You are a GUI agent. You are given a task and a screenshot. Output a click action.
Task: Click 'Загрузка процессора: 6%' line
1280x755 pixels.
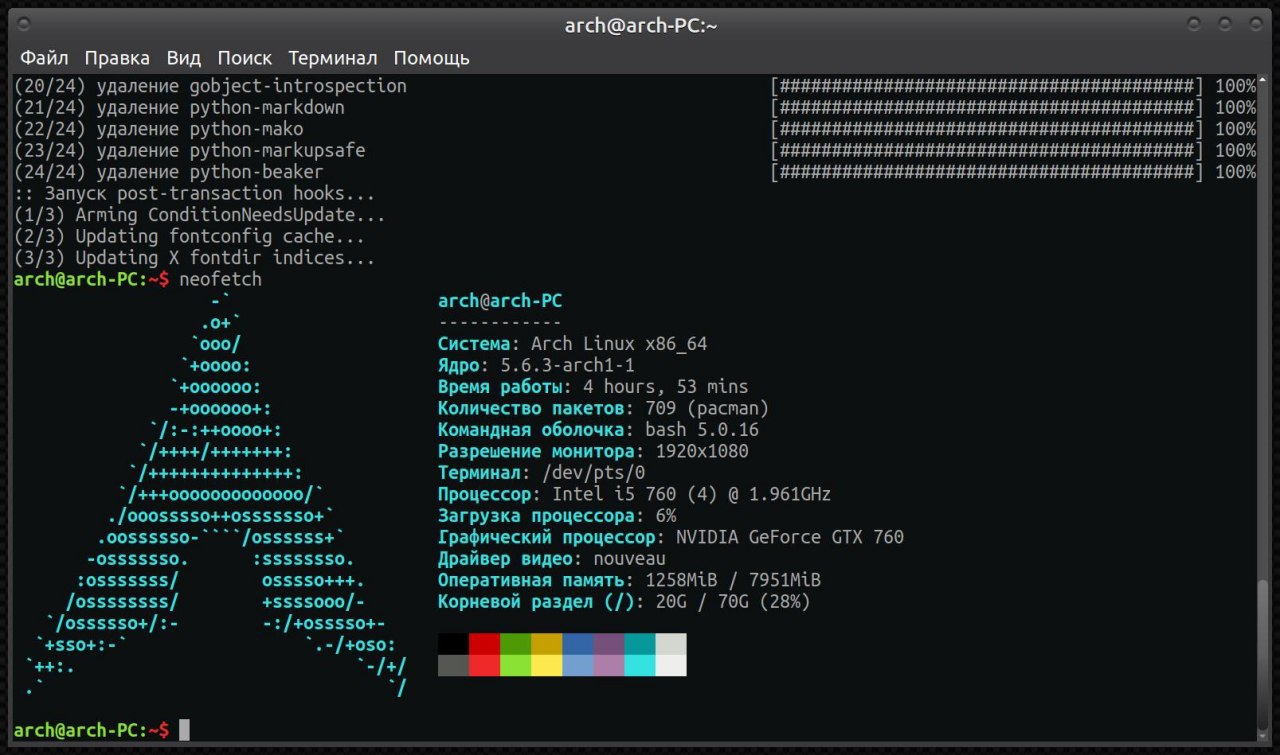click(557, 516)
